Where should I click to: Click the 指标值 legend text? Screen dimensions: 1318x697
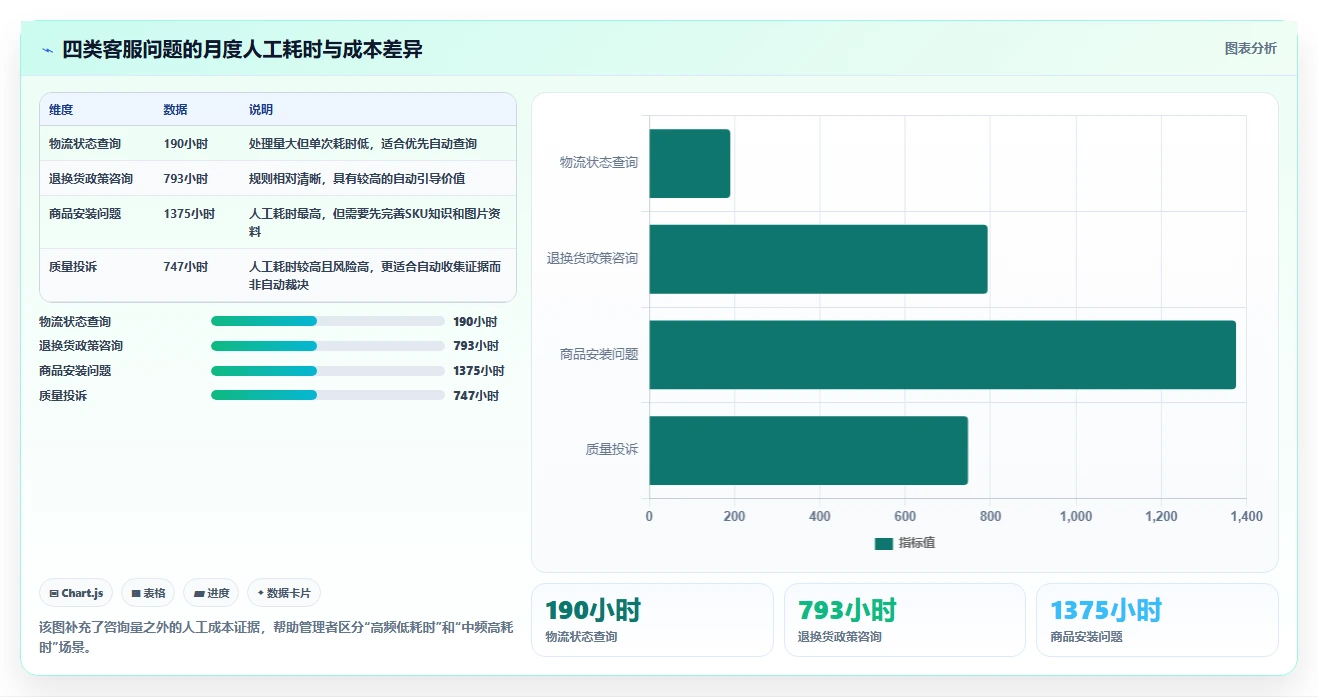(x=917, y=543)
